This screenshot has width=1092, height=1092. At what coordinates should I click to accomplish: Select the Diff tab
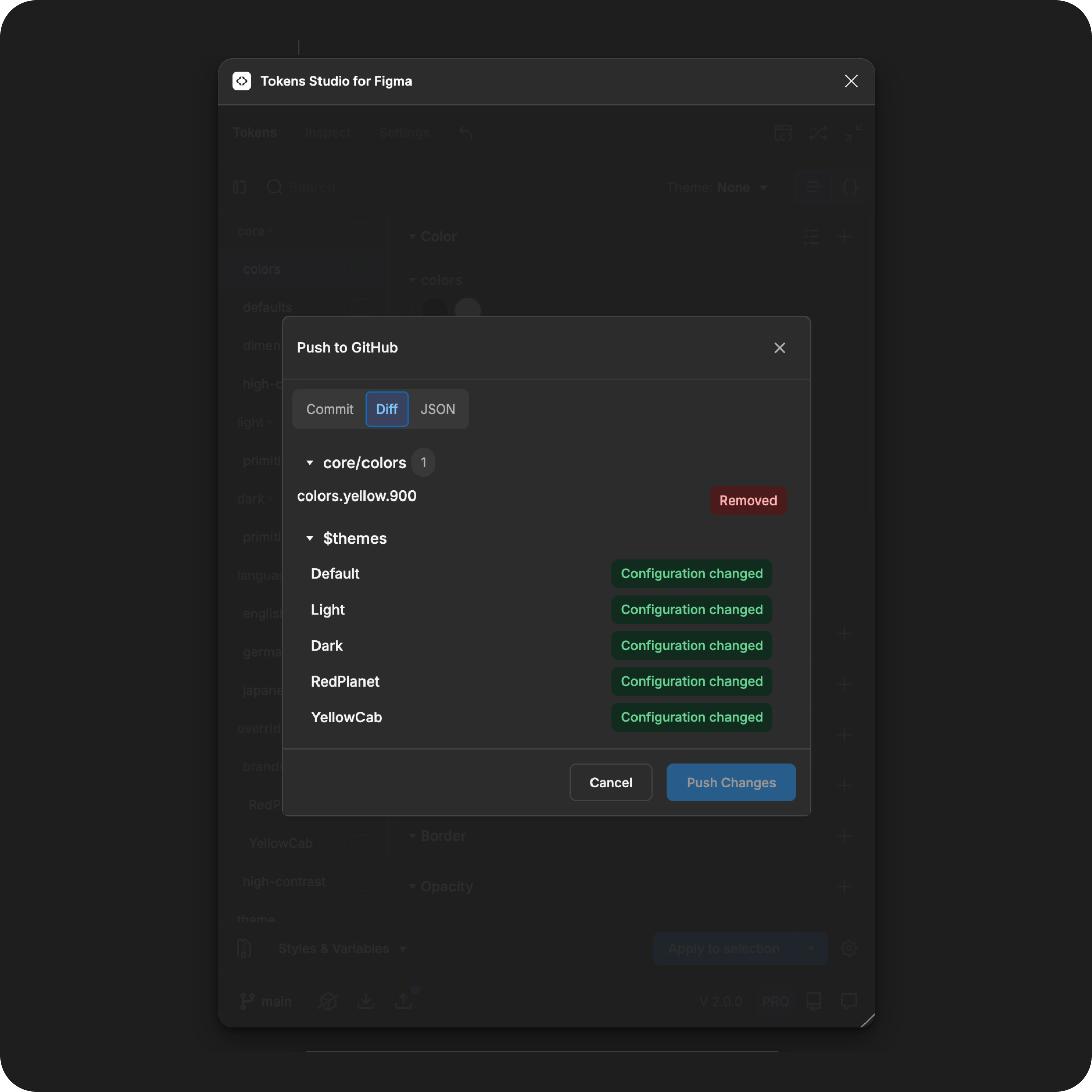[x=387, y=409]
